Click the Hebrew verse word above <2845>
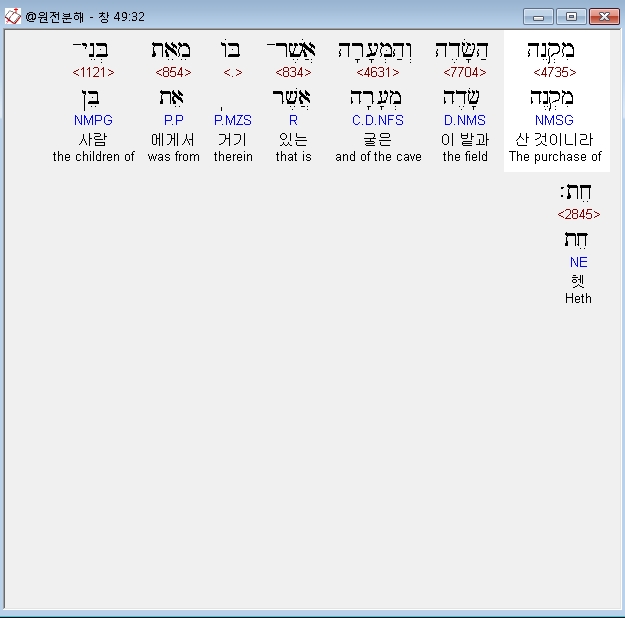The width and height of the screenshot is (625, 618). click(575, 192)
